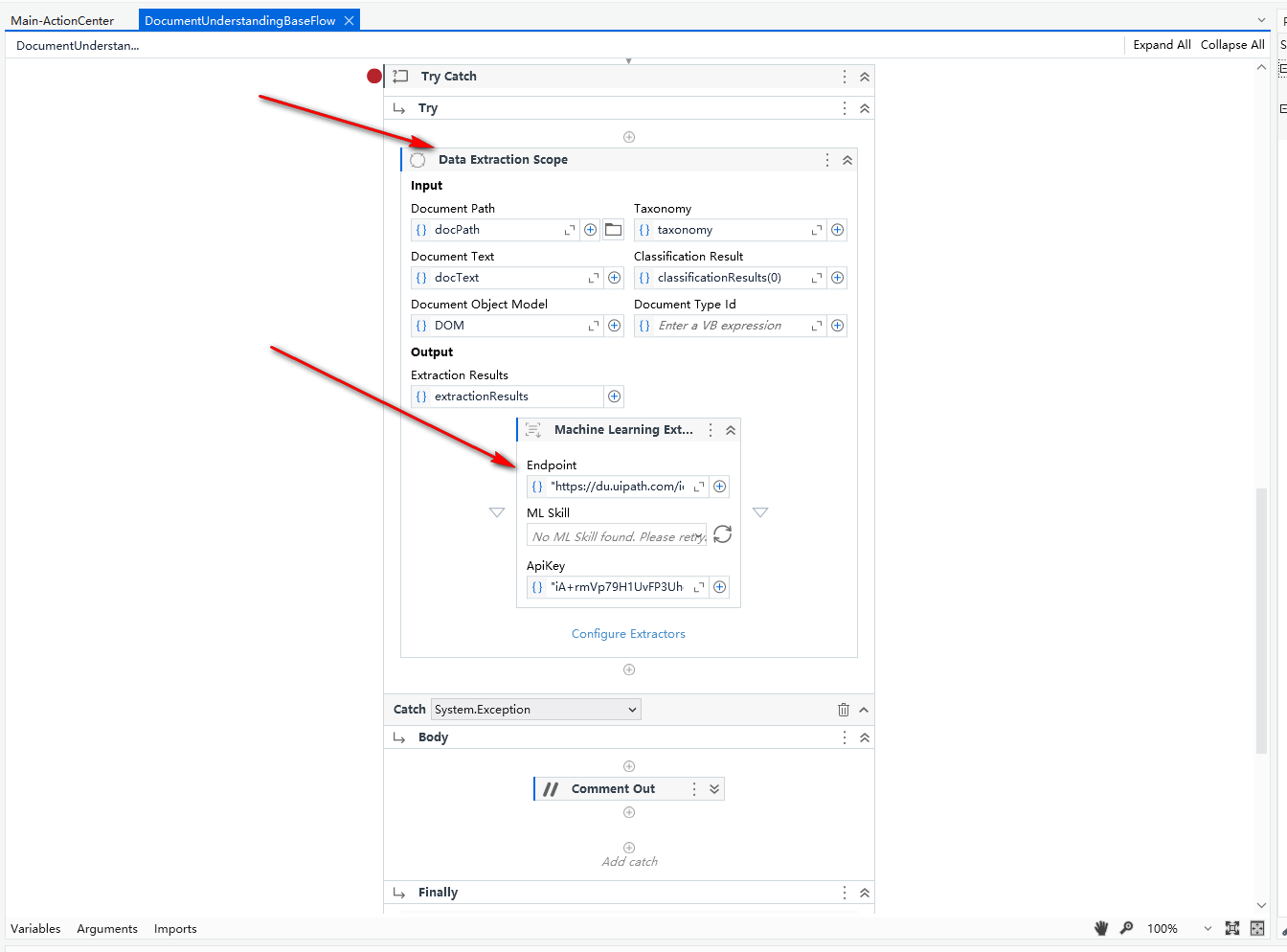Collapse the Try section

tap(865, 108)
